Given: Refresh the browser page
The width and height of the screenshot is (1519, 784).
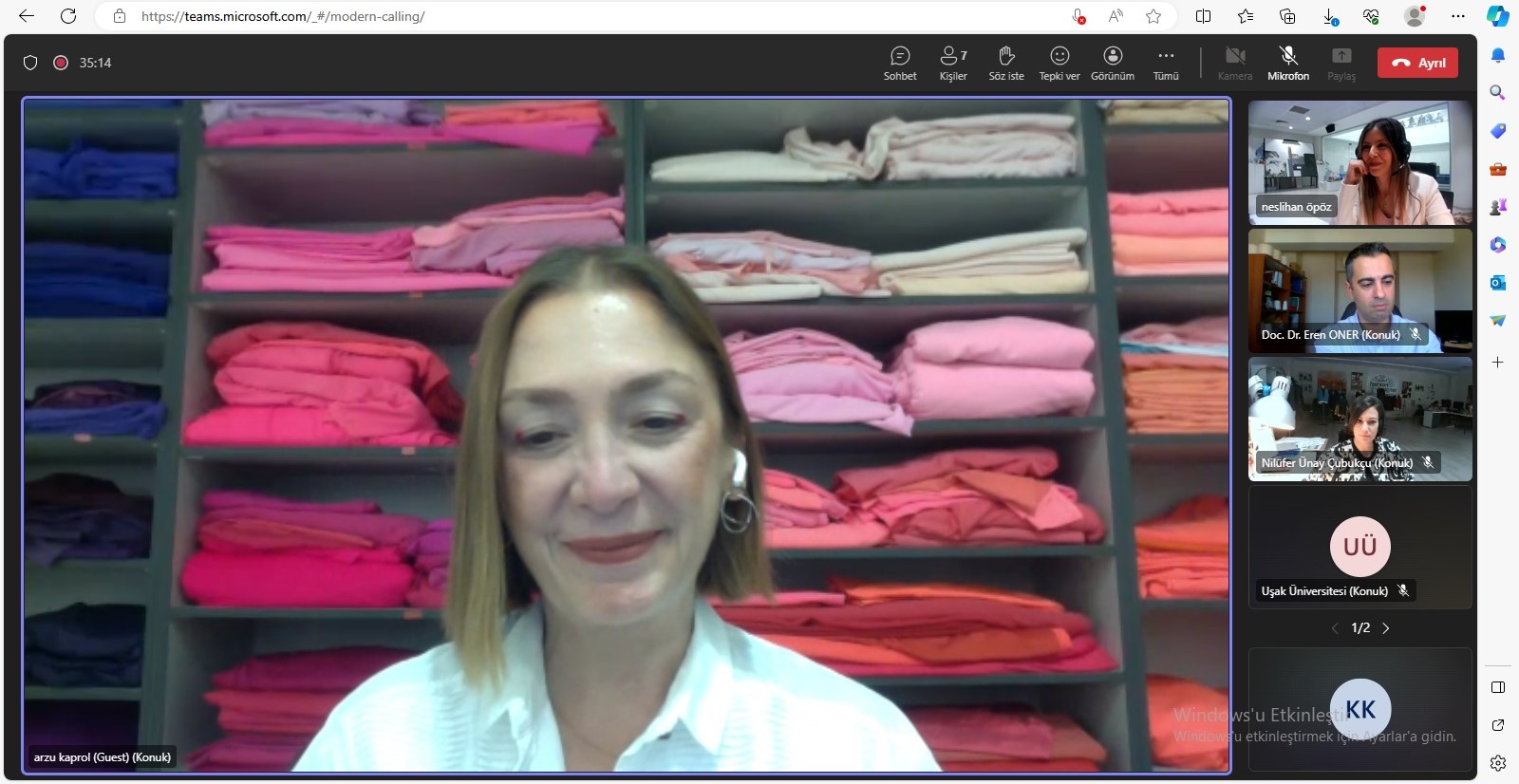Looking at the screenshot, I should coord(68,16).
